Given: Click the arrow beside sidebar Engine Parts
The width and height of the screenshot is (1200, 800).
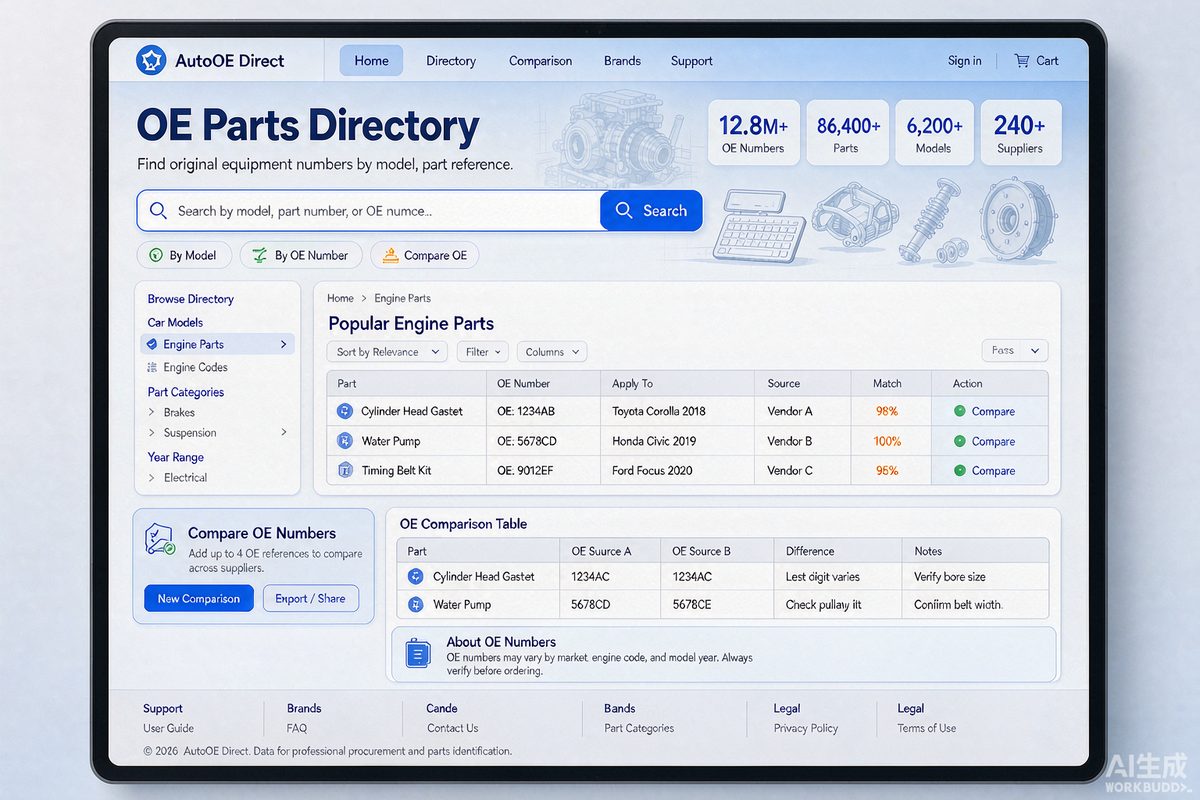Looking at the screenshot, I should pyautogui.click(x=284, y=344).
